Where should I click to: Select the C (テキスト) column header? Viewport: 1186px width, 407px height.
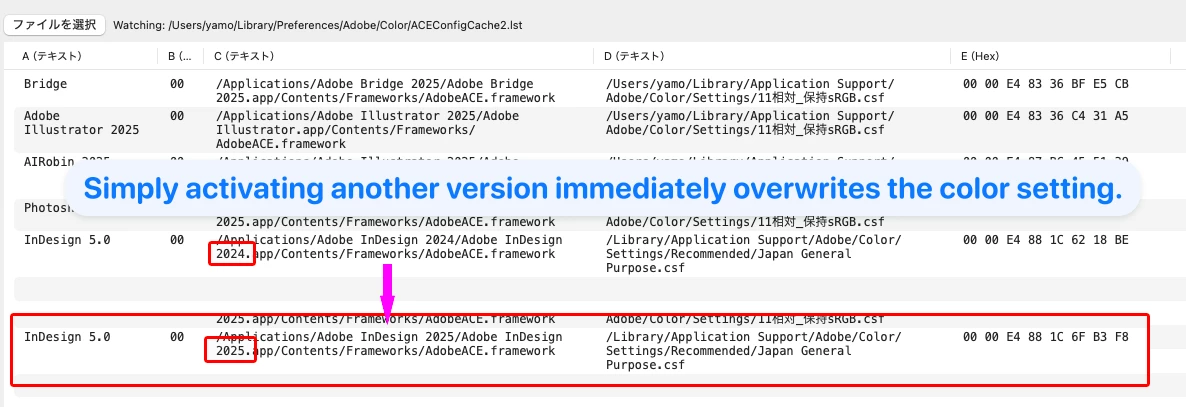tap(244, 56)
